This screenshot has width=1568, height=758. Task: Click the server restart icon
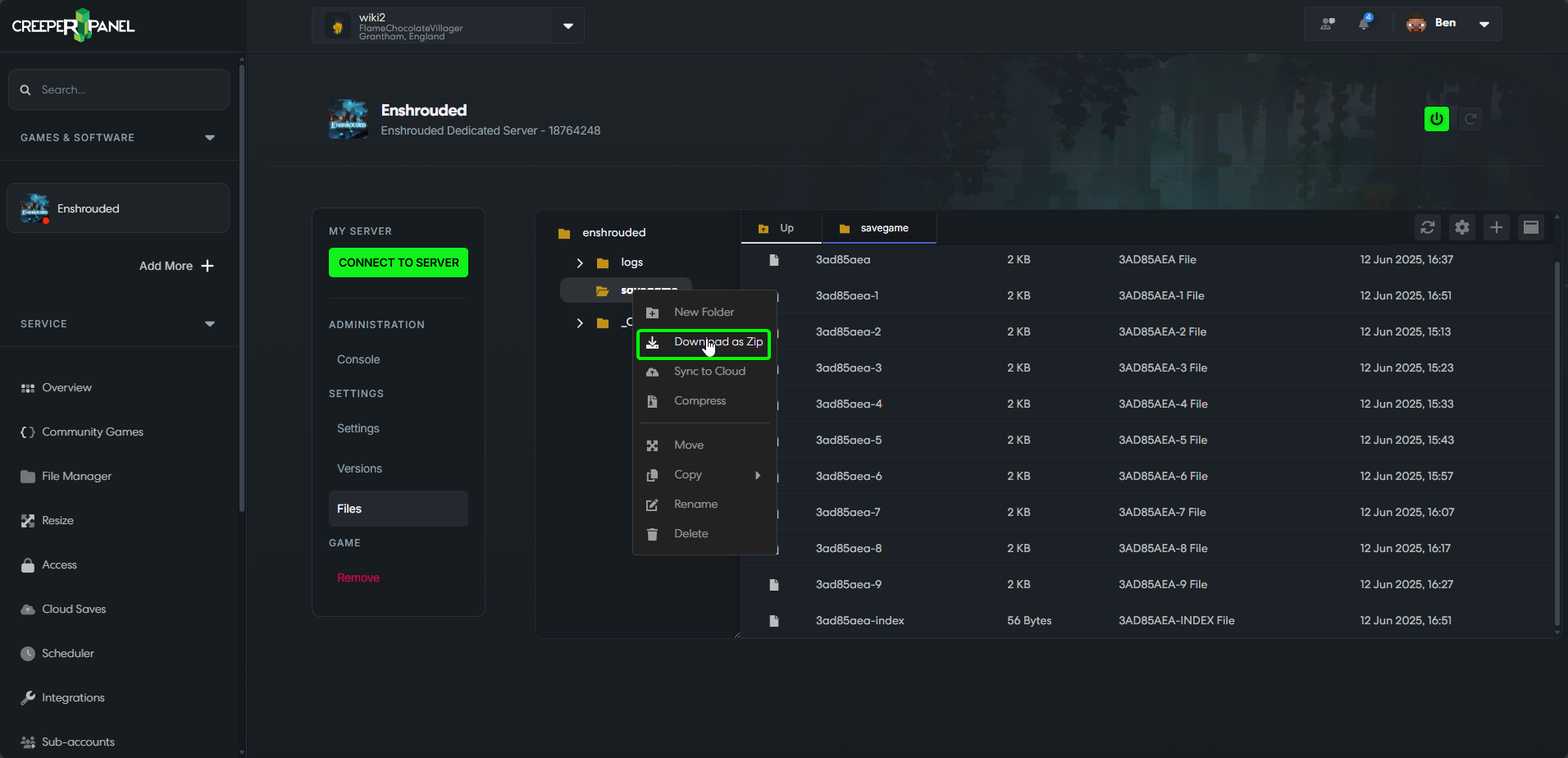tap(1470, 119)
